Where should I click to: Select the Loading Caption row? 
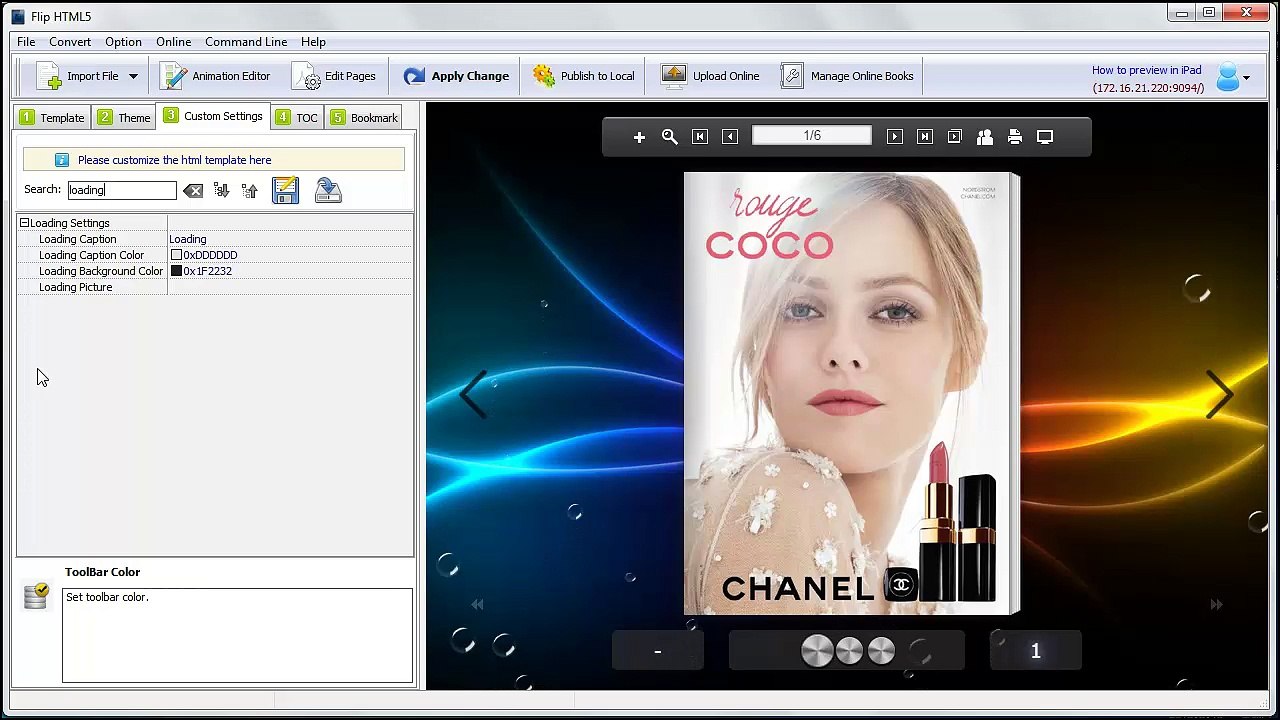215,239
